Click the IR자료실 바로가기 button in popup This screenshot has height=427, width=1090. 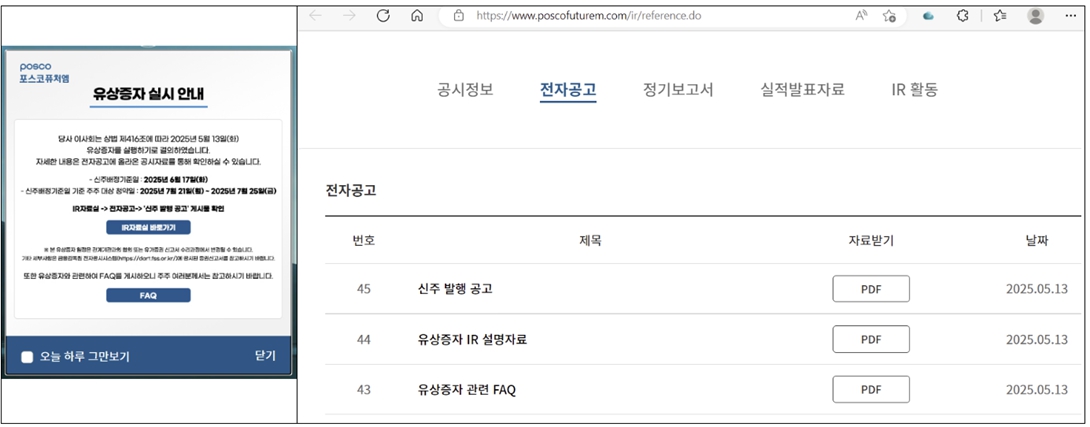(x=148, y=227)
